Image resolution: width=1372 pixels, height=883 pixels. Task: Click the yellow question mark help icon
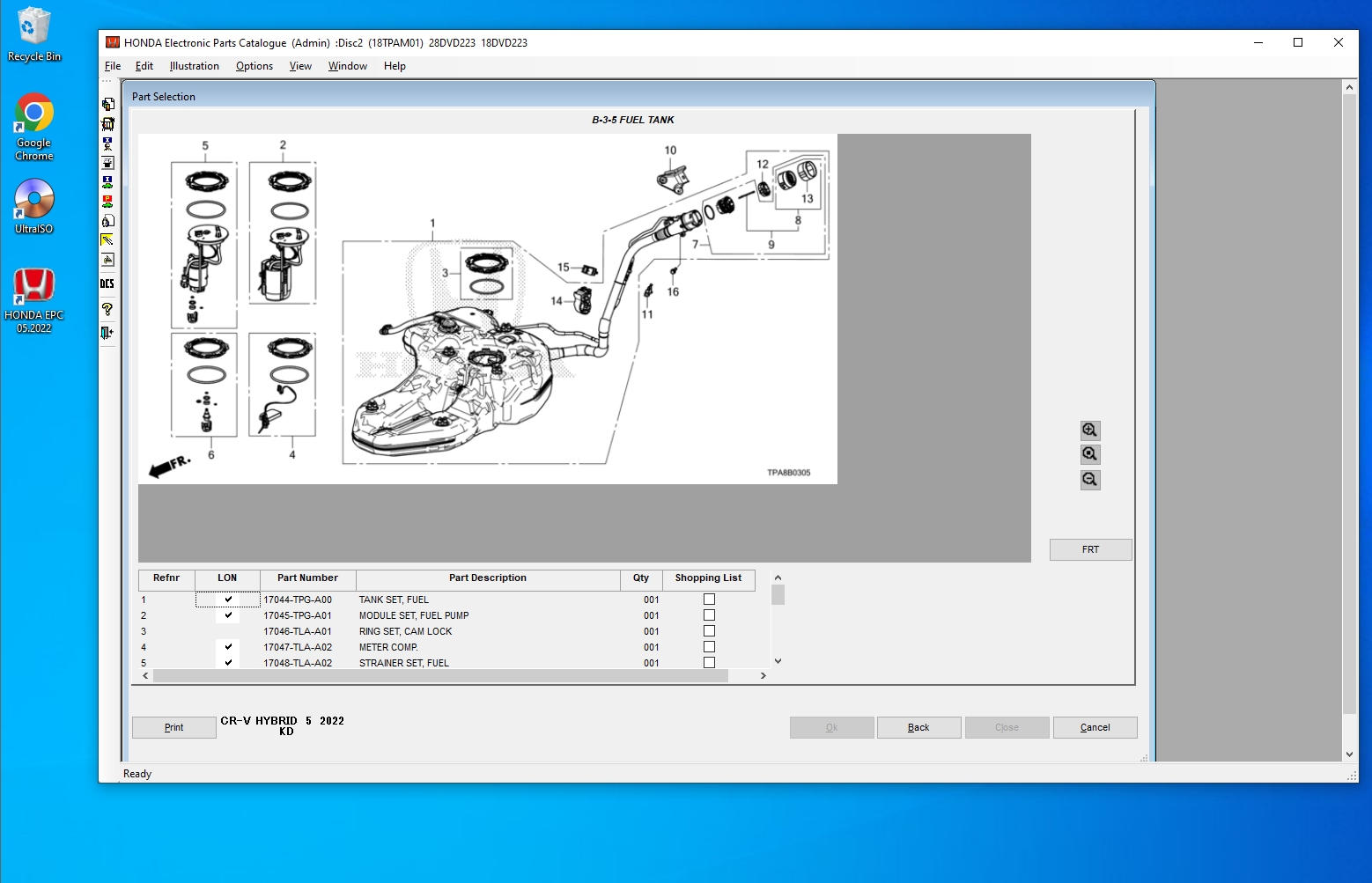pyautogui.click(x=107, y=309)
